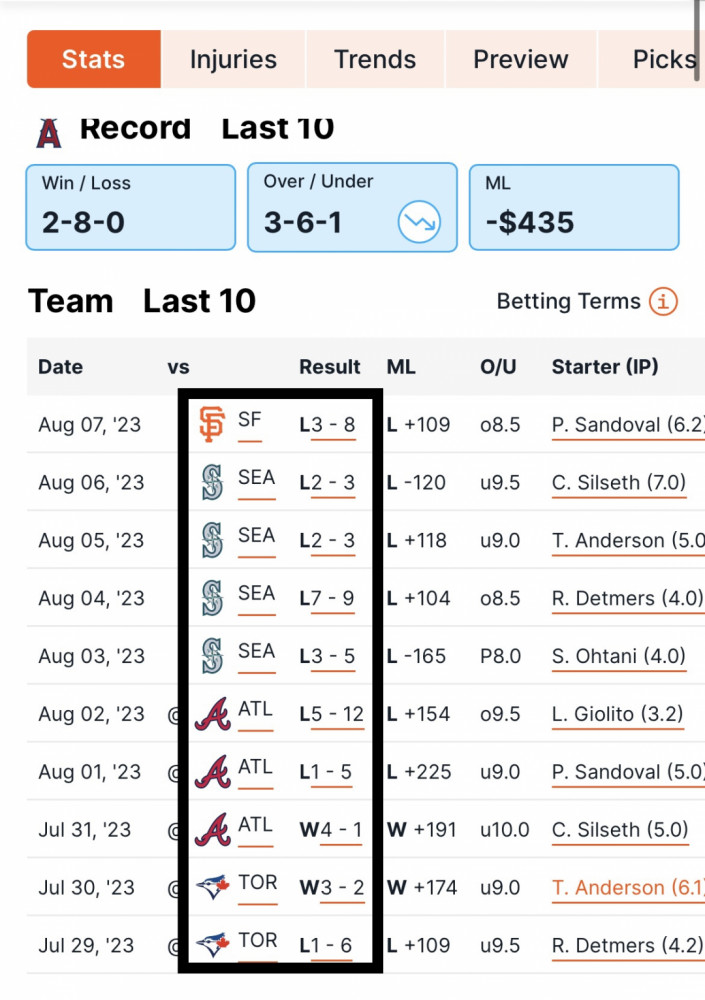Open P. Sandoval (6.2) starter link
Viewport: 705px width, 1000px height.
coord(628,425)
